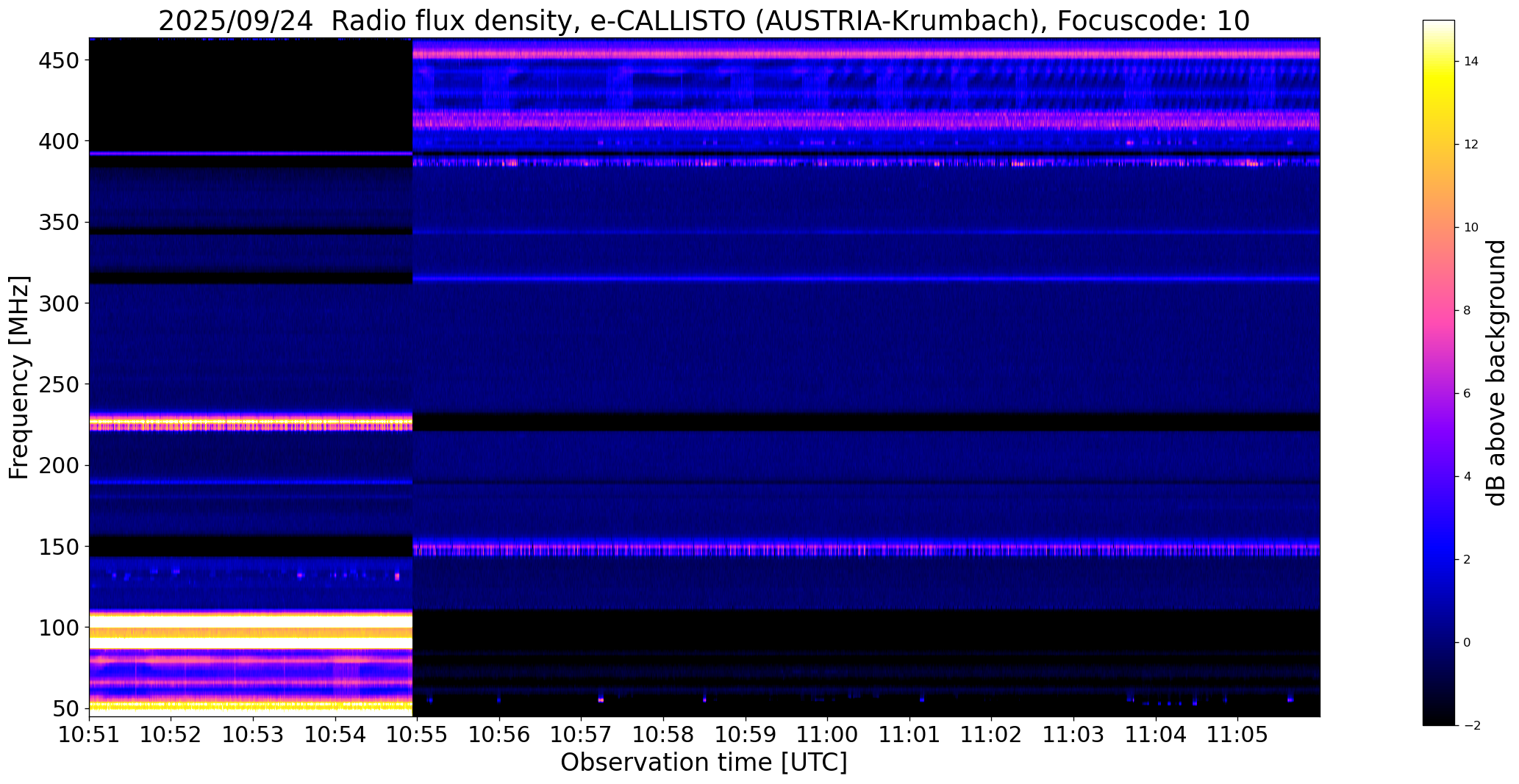Click the 11:01 time tick label
Viewport: 1519px width, 784px height.
[x=909, y=735]
